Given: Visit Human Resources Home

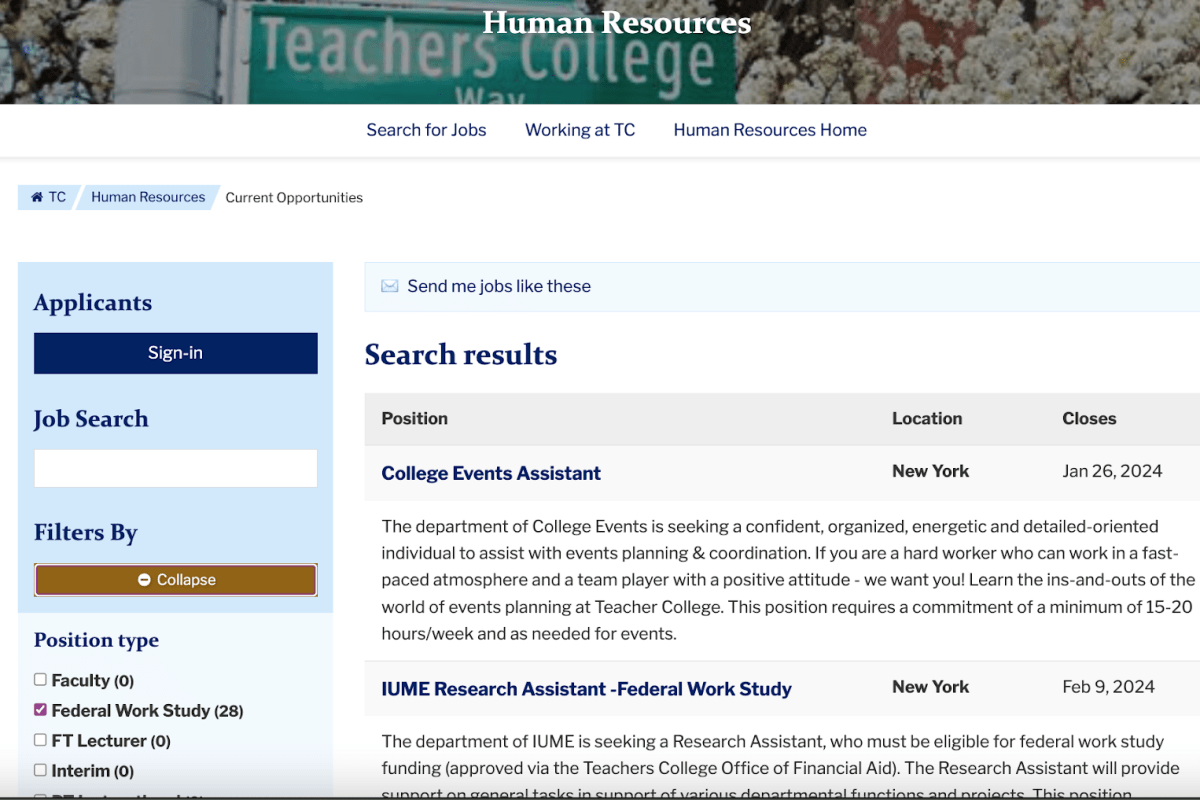Looking at the screenshot, I should (770, 130).
